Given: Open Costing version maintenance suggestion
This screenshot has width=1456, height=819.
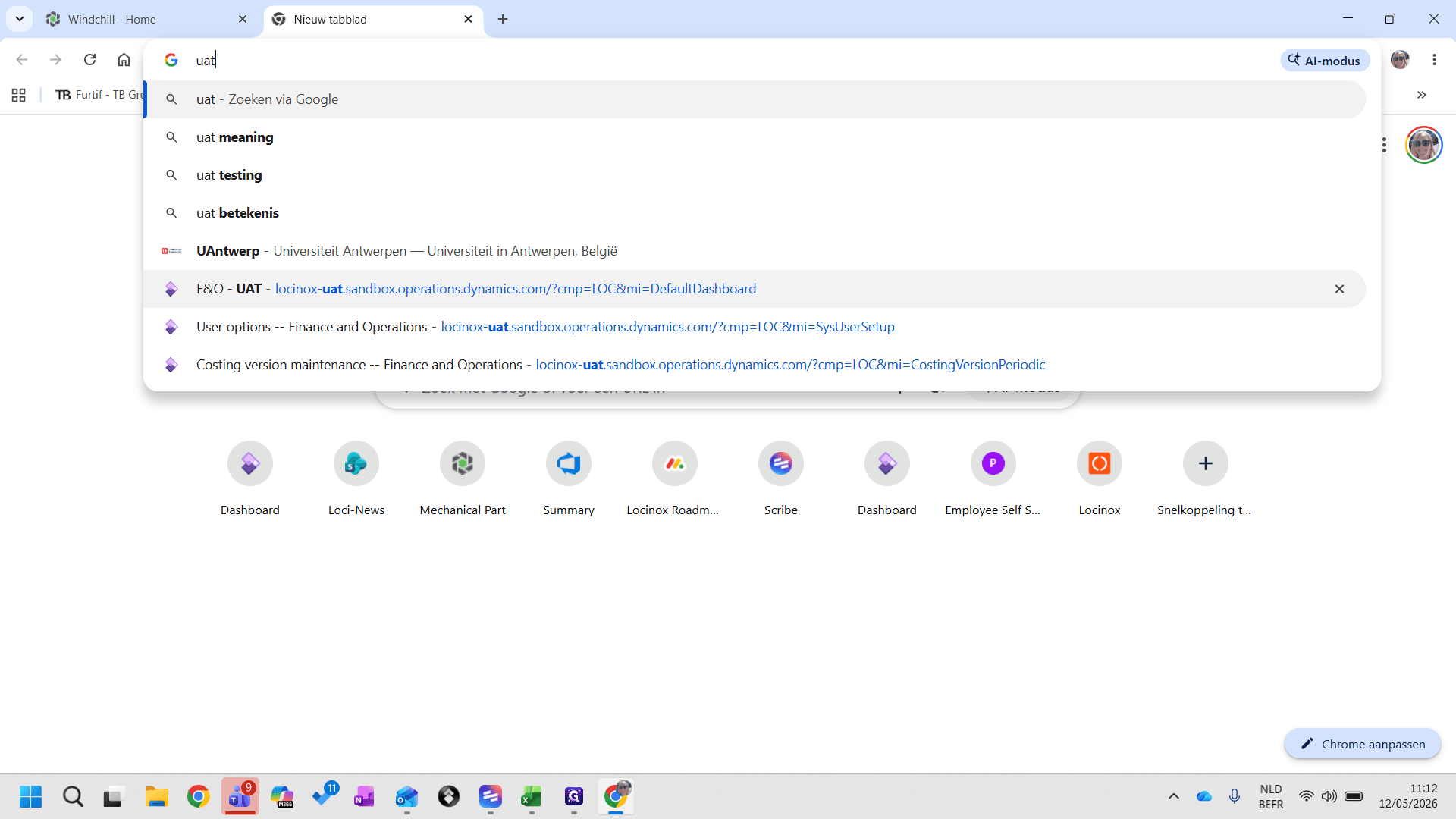Looking at the screenshot, I should click(x=755, y=365).
